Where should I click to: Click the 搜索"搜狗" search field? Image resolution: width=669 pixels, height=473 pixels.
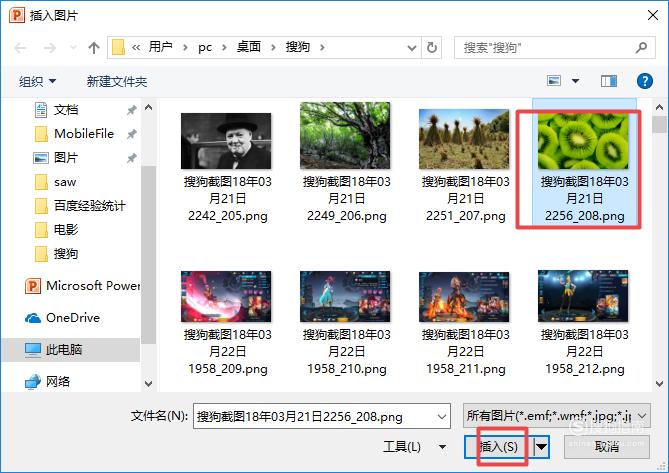pyautogui.click(x=545, y=48)
